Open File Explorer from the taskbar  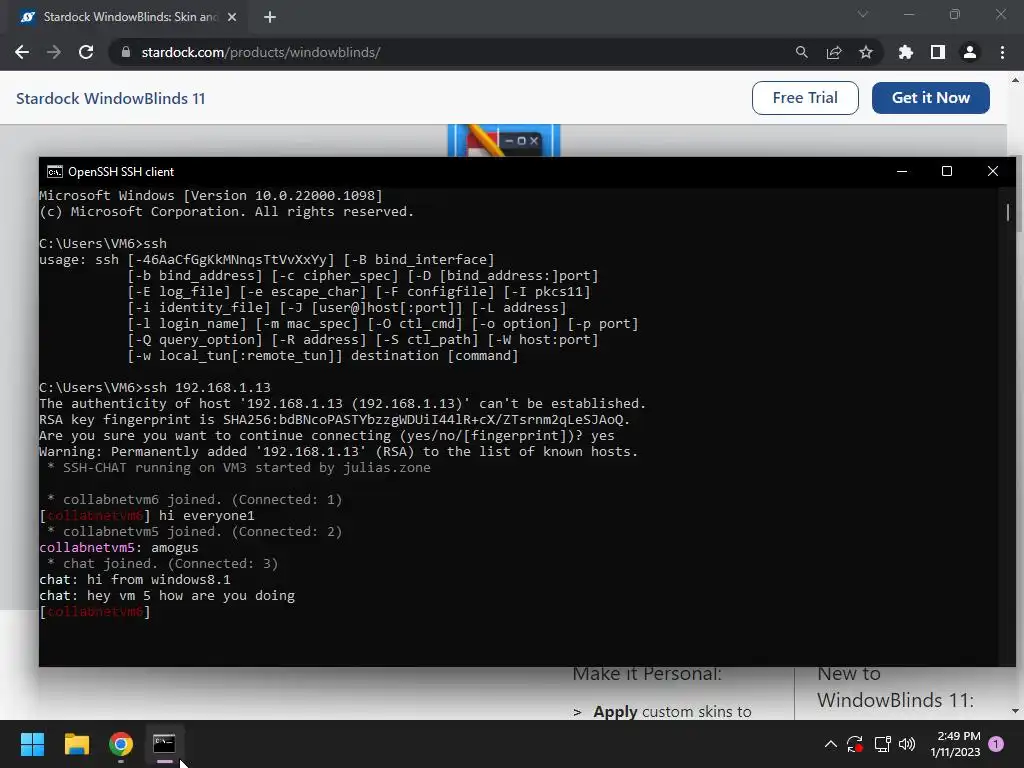[76, 744]
